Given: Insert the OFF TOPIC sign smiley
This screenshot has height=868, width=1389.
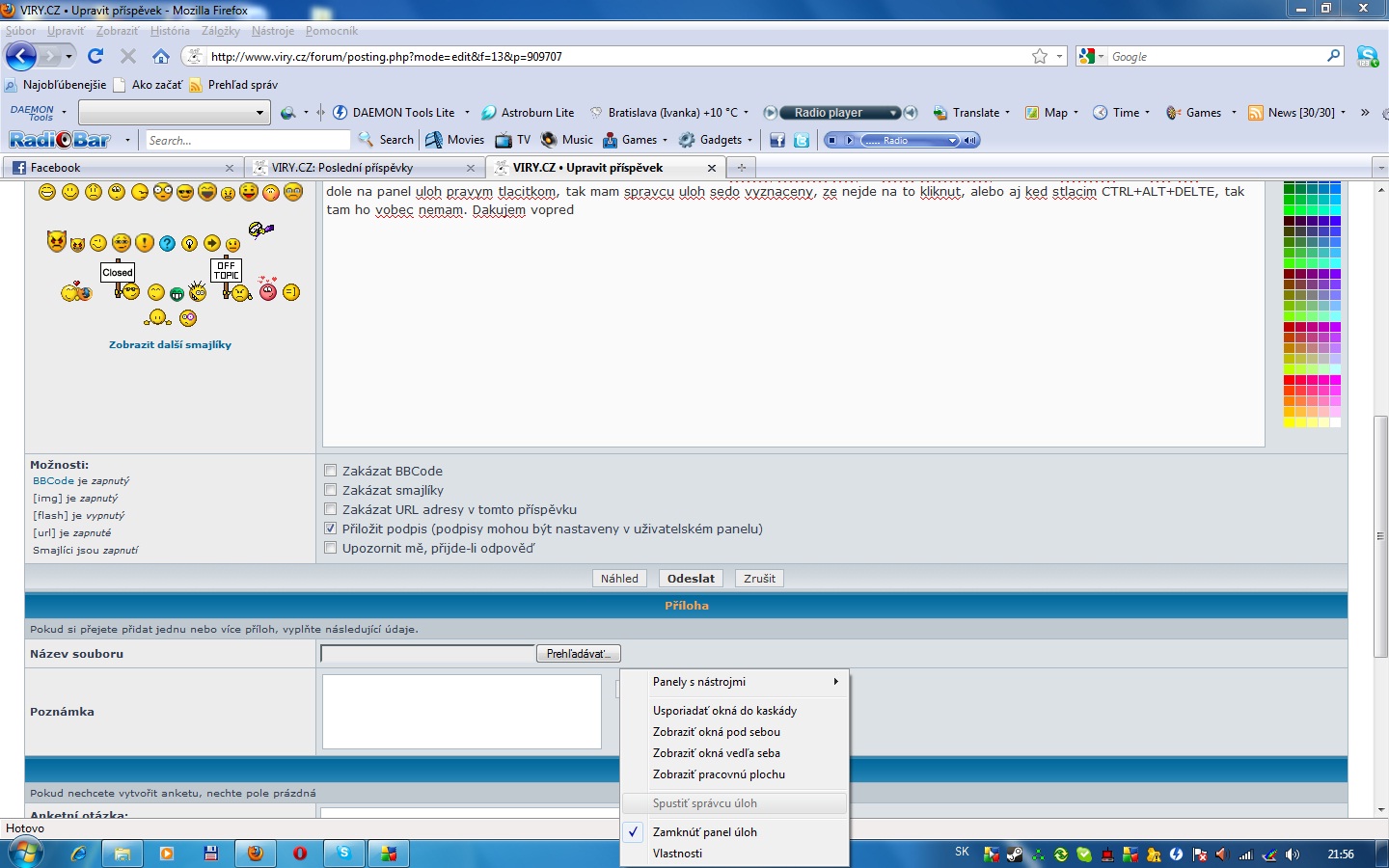Looking at the screenshot, I should click(x=227, y=278).
